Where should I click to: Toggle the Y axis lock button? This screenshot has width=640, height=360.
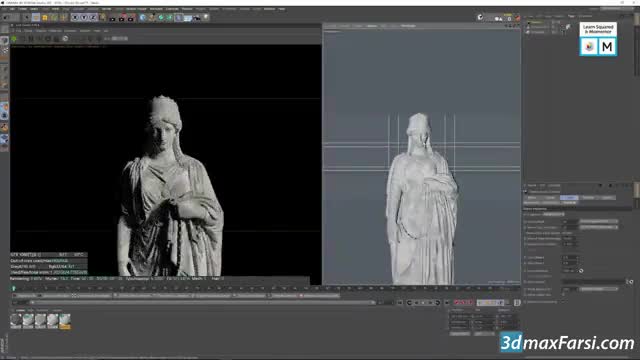pyautogui.click(x=84, y=18)
